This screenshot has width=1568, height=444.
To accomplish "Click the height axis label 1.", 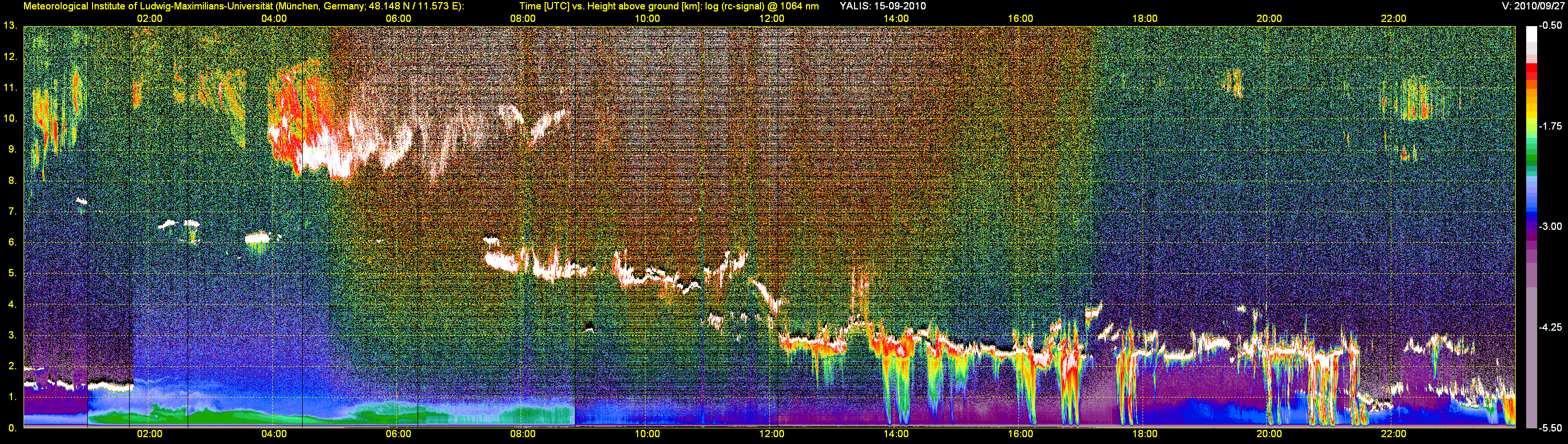I will point(12,397).
